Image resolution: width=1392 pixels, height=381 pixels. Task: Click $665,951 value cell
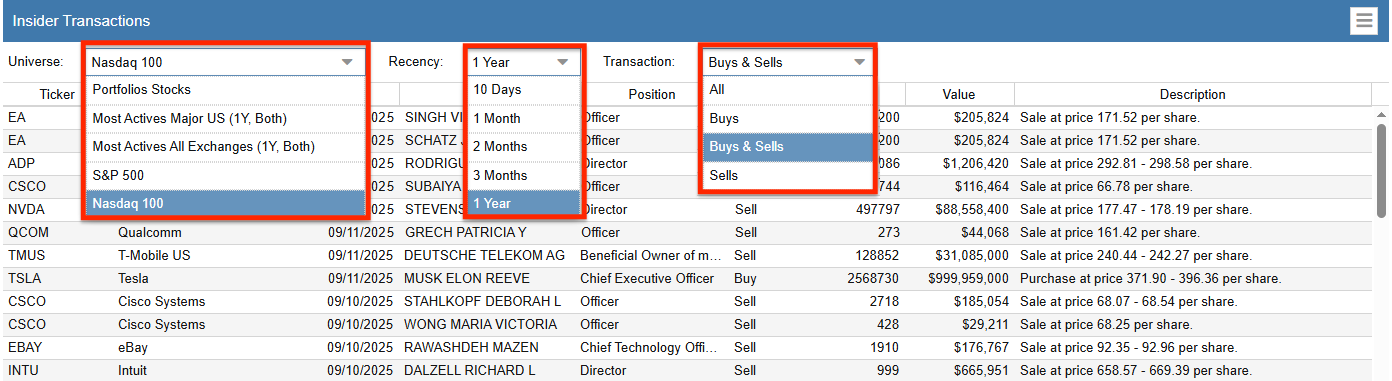(x=981, y=370)
